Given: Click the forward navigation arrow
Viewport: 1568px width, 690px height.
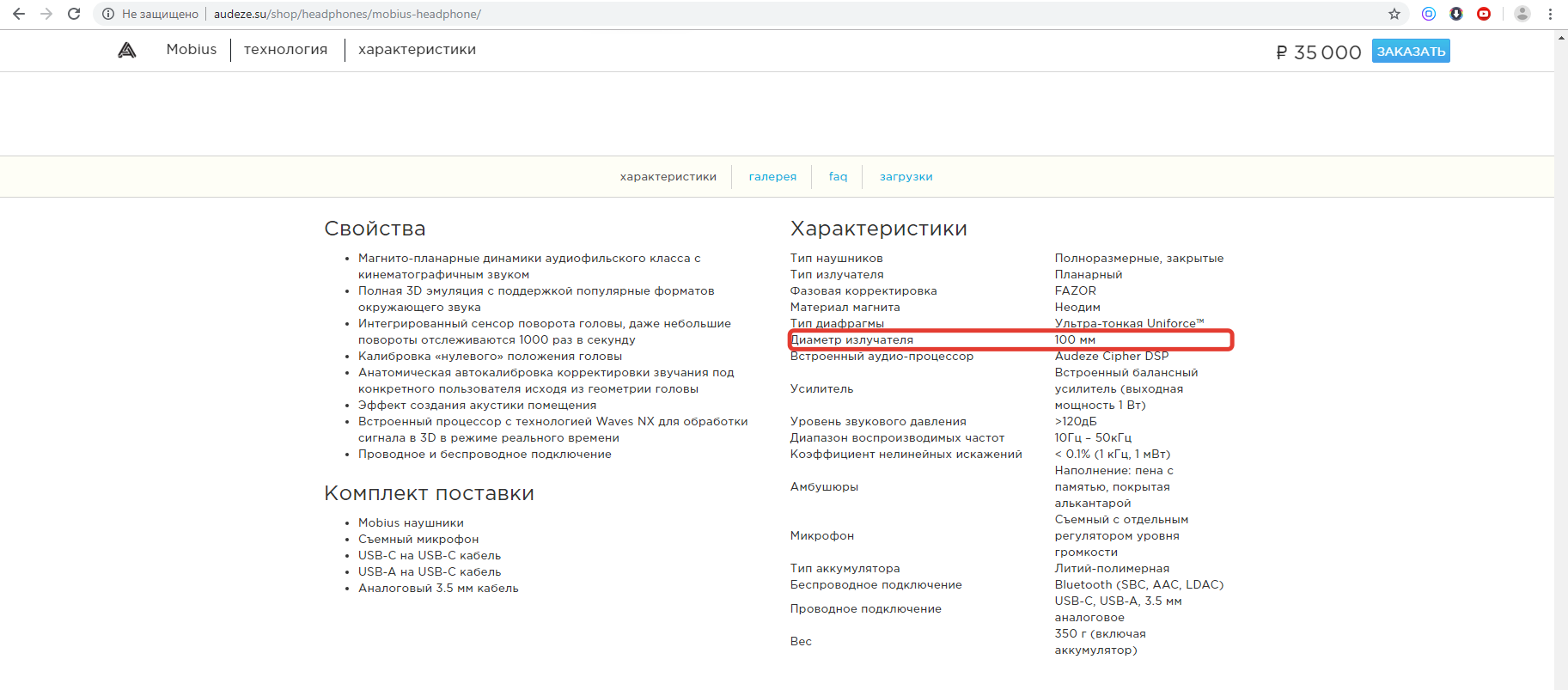Looking at the screenshot, I should tap(46, 14).
